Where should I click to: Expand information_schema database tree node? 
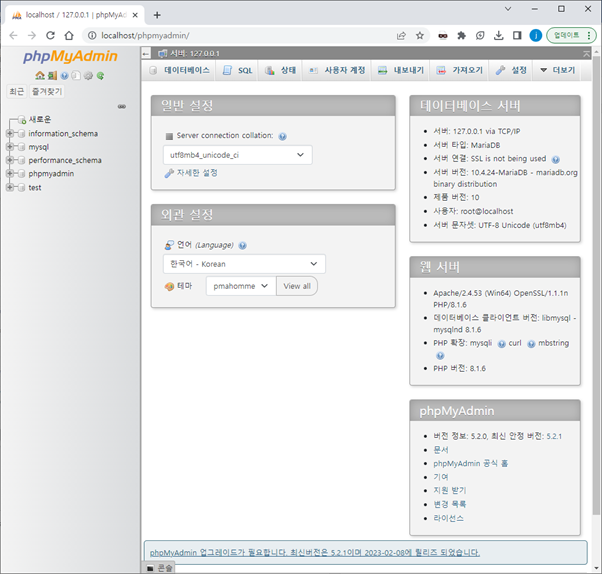tap(10, 134)
